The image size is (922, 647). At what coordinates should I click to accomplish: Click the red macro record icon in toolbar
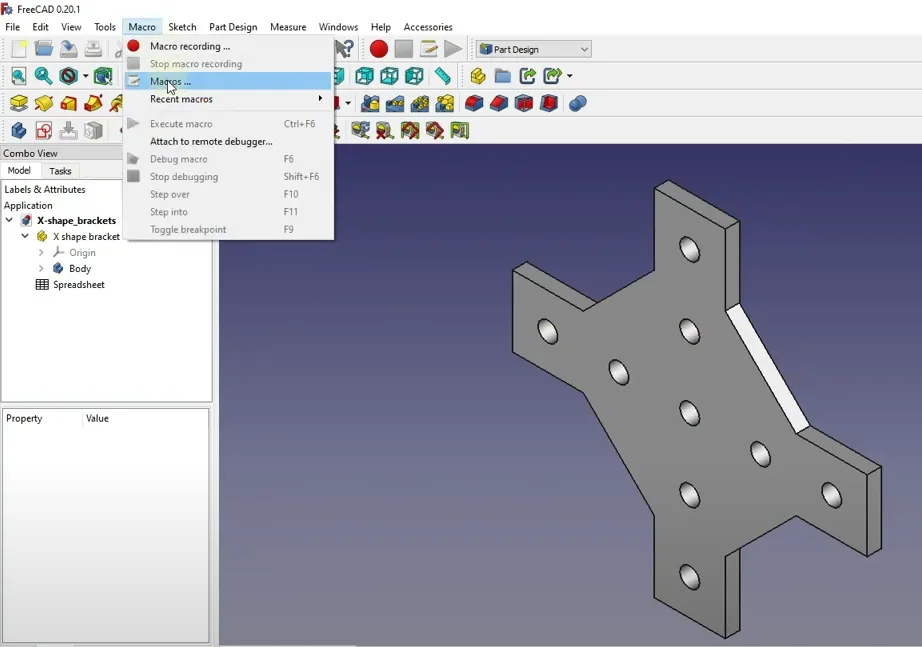(378, 49)
